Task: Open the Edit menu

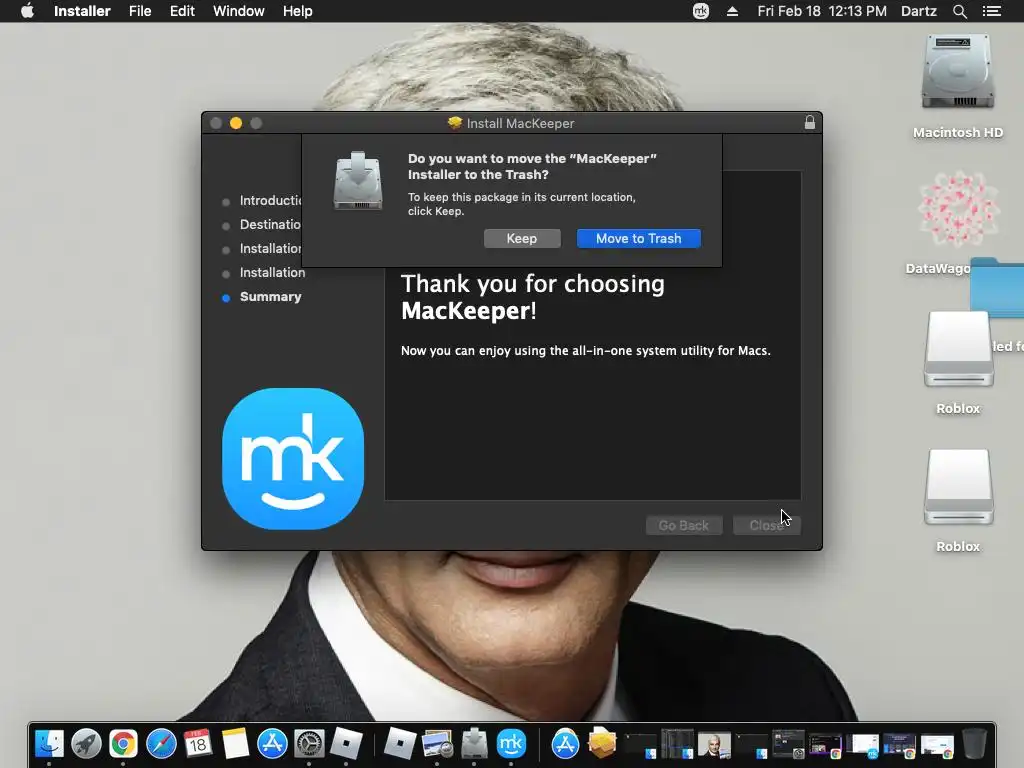Action: coord(182,11)
